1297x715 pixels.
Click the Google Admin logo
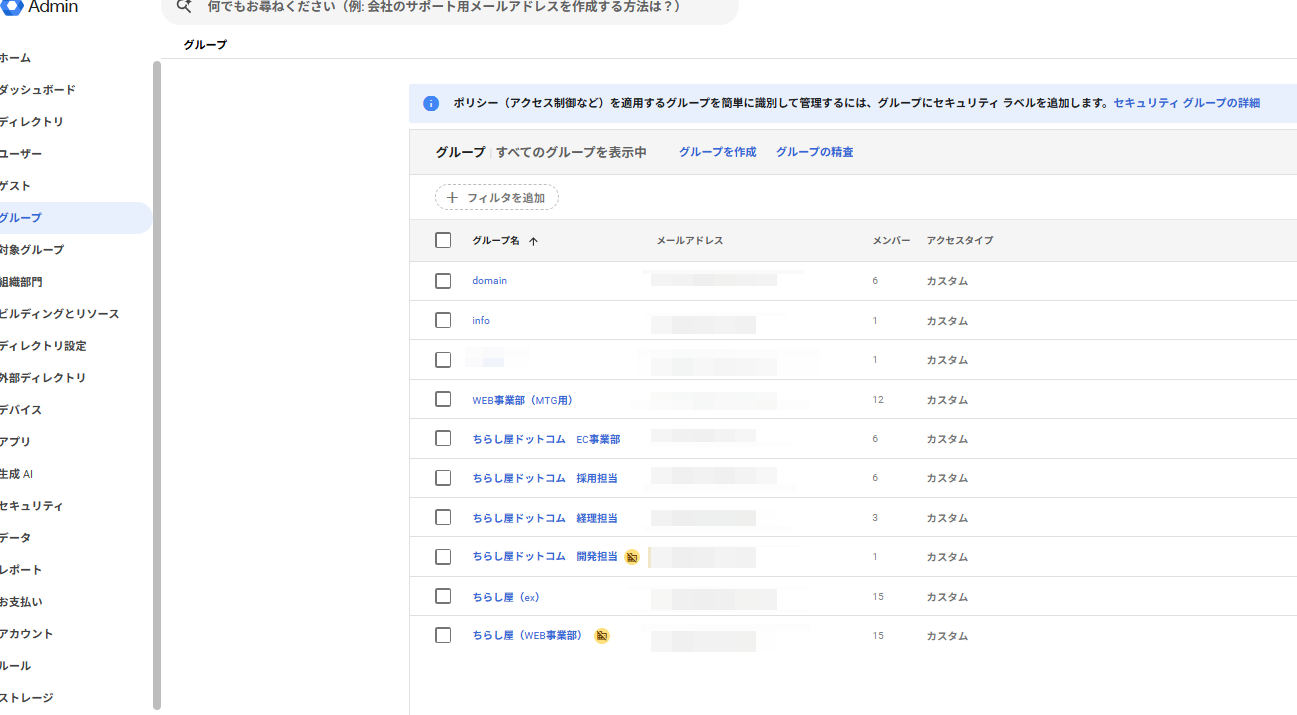click(38, 7)
